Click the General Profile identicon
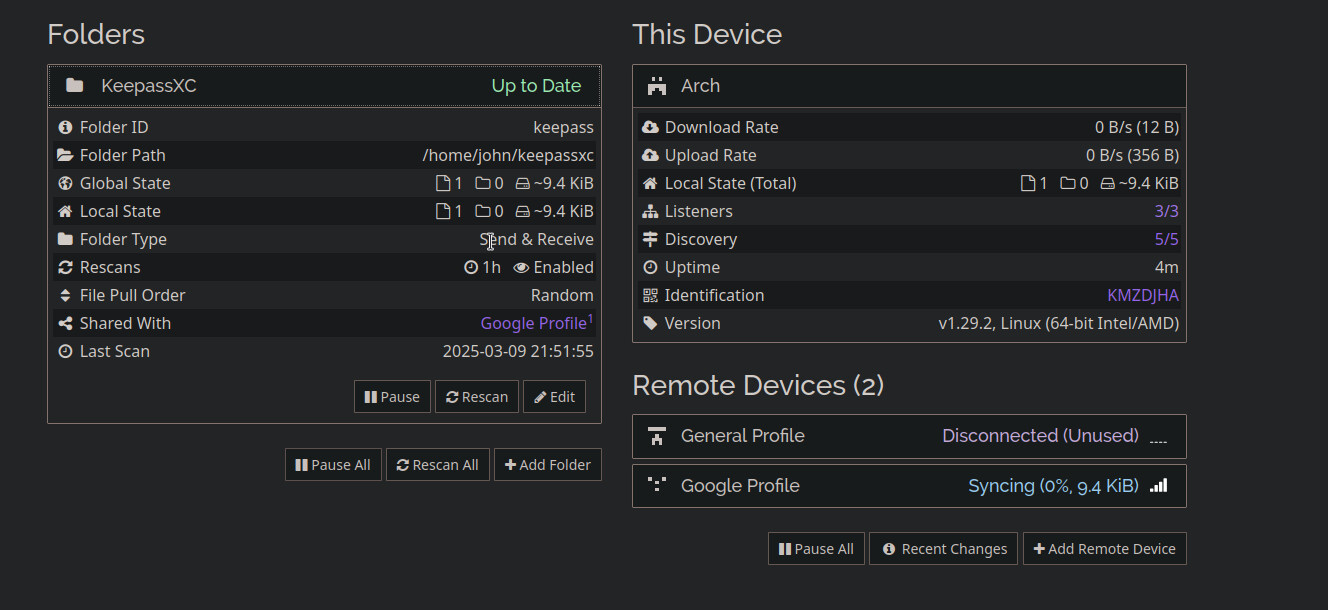 tap(656, 436)
